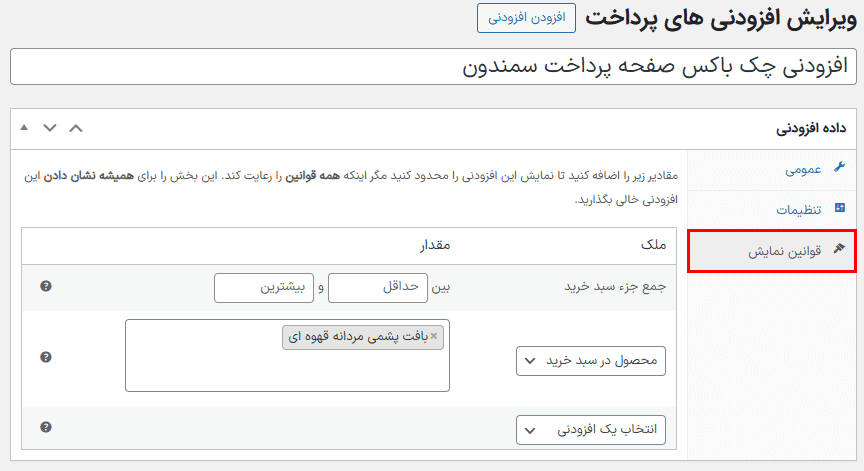Collapse the داده افزودنی panel
The height and width of the screenshot is (471, 864).
(24, 127)
